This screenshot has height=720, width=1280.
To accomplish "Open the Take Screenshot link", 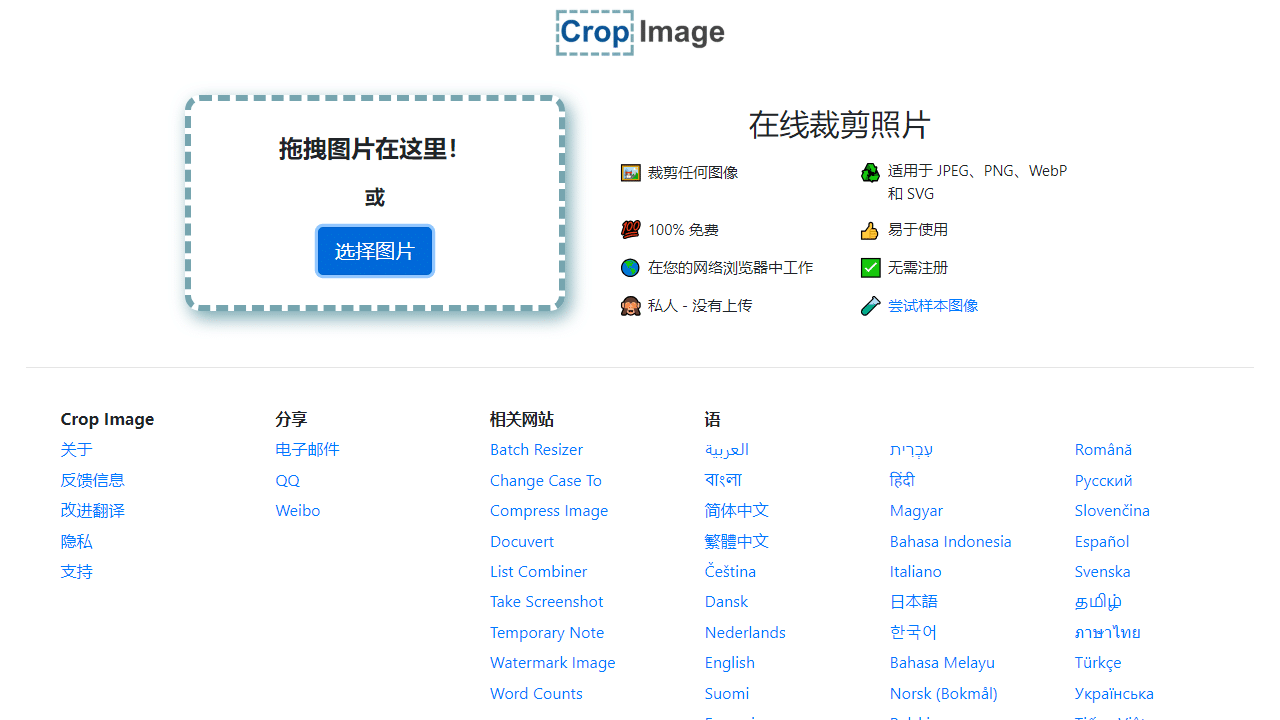I will pos(547,602).
